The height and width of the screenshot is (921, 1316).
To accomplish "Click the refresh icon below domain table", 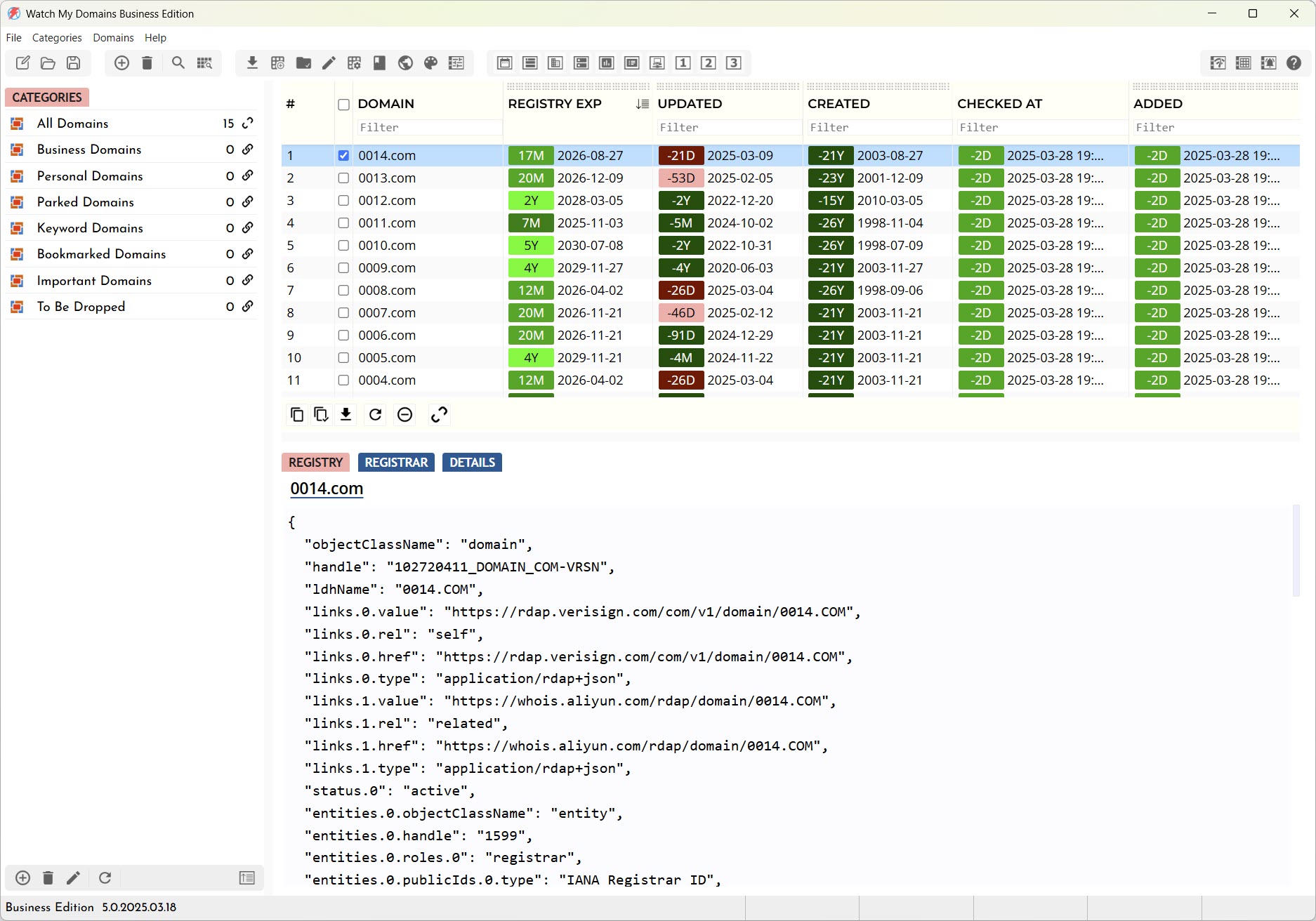I will [375, 415].
